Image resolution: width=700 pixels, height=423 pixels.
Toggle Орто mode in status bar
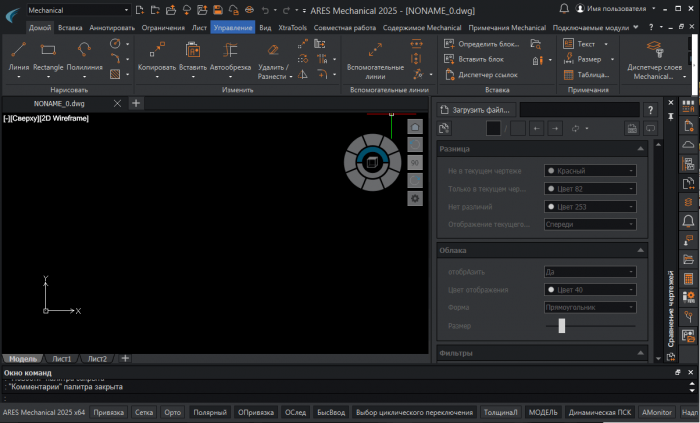pyautogui.click(x=172, y=412)
